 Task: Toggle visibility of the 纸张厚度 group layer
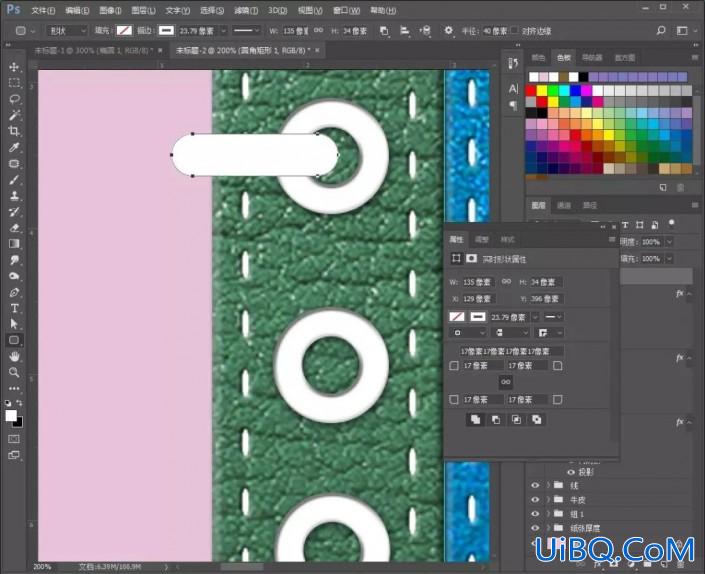(535, 528)
